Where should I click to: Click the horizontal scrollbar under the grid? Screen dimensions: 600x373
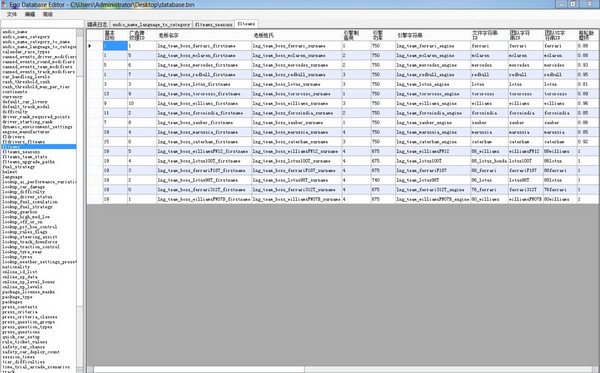pyautogui.click(x=342, y=369)
